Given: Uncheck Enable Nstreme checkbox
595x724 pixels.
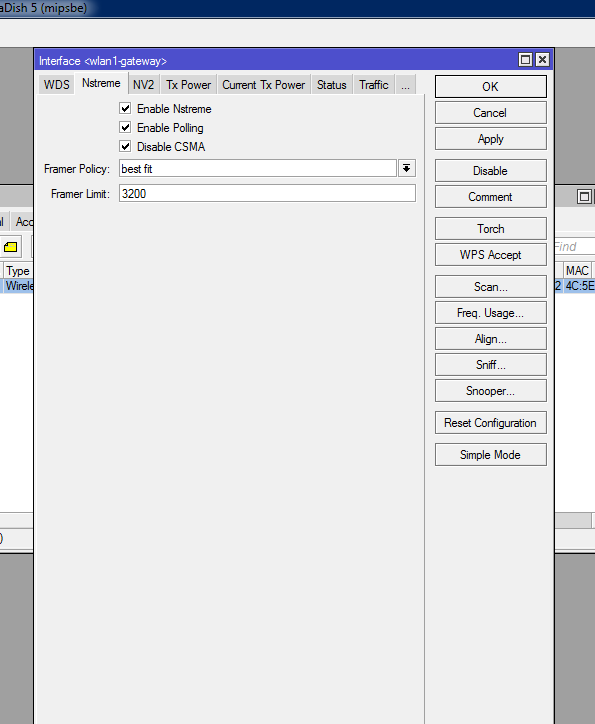Looking at the screenshot, I should click(x=125, y=109).
